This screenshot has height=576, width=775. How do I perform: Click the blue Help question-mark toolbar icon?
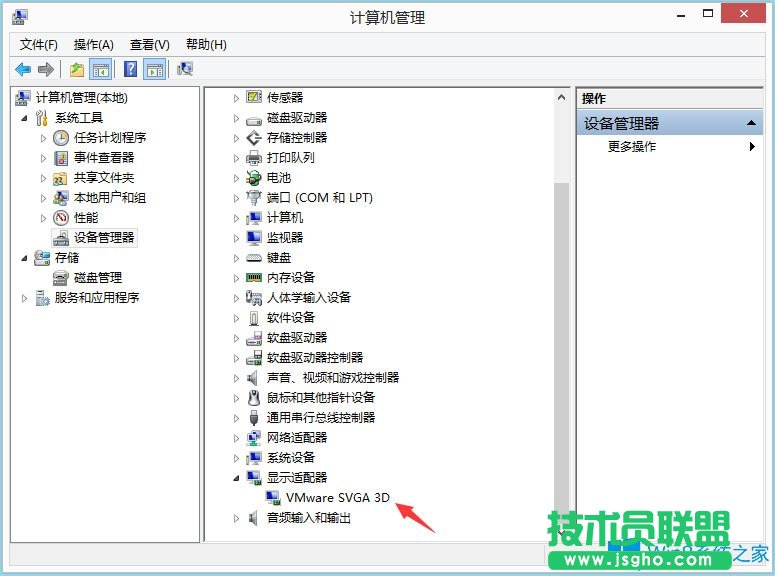(x=130, y=69)
